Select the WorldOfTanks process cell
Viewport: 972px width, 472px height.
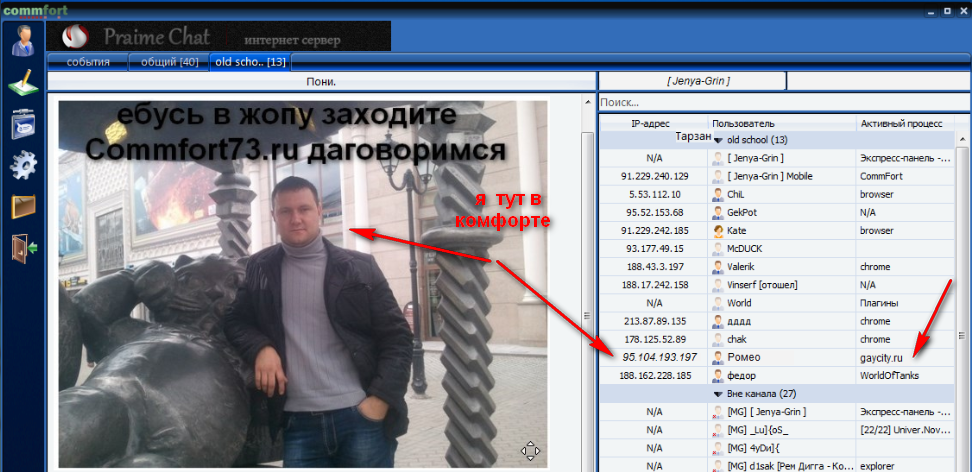coord(889,375)
